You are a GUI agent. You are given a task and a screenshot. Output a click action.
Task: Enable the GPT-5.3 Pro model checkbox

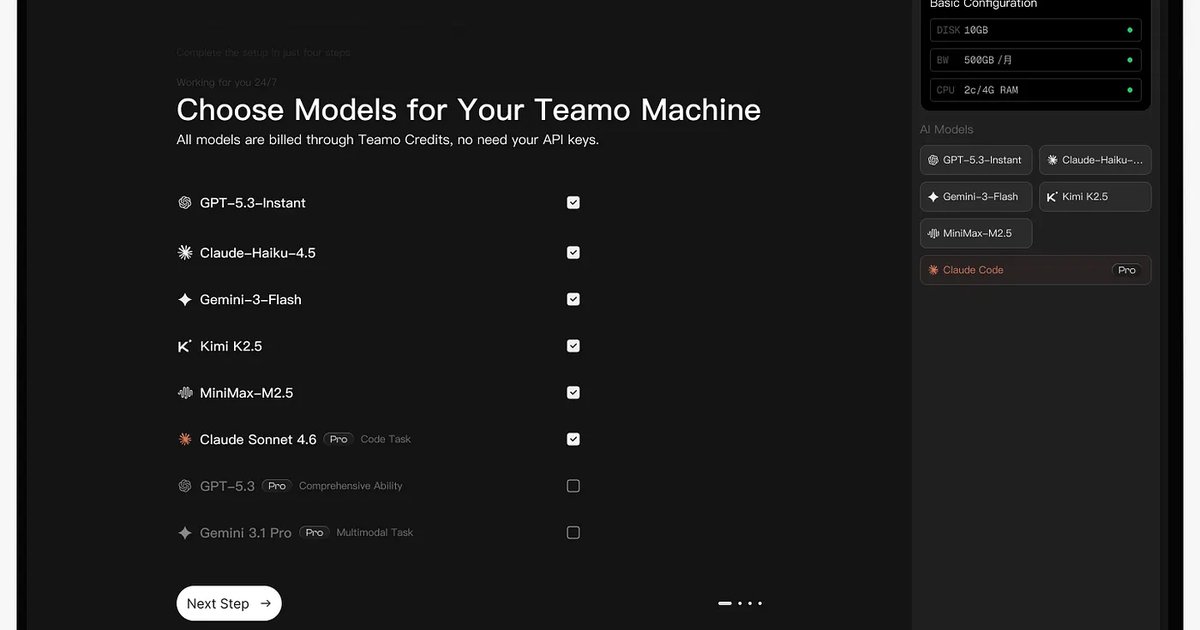pyautogui.click(x=573, y=485)
